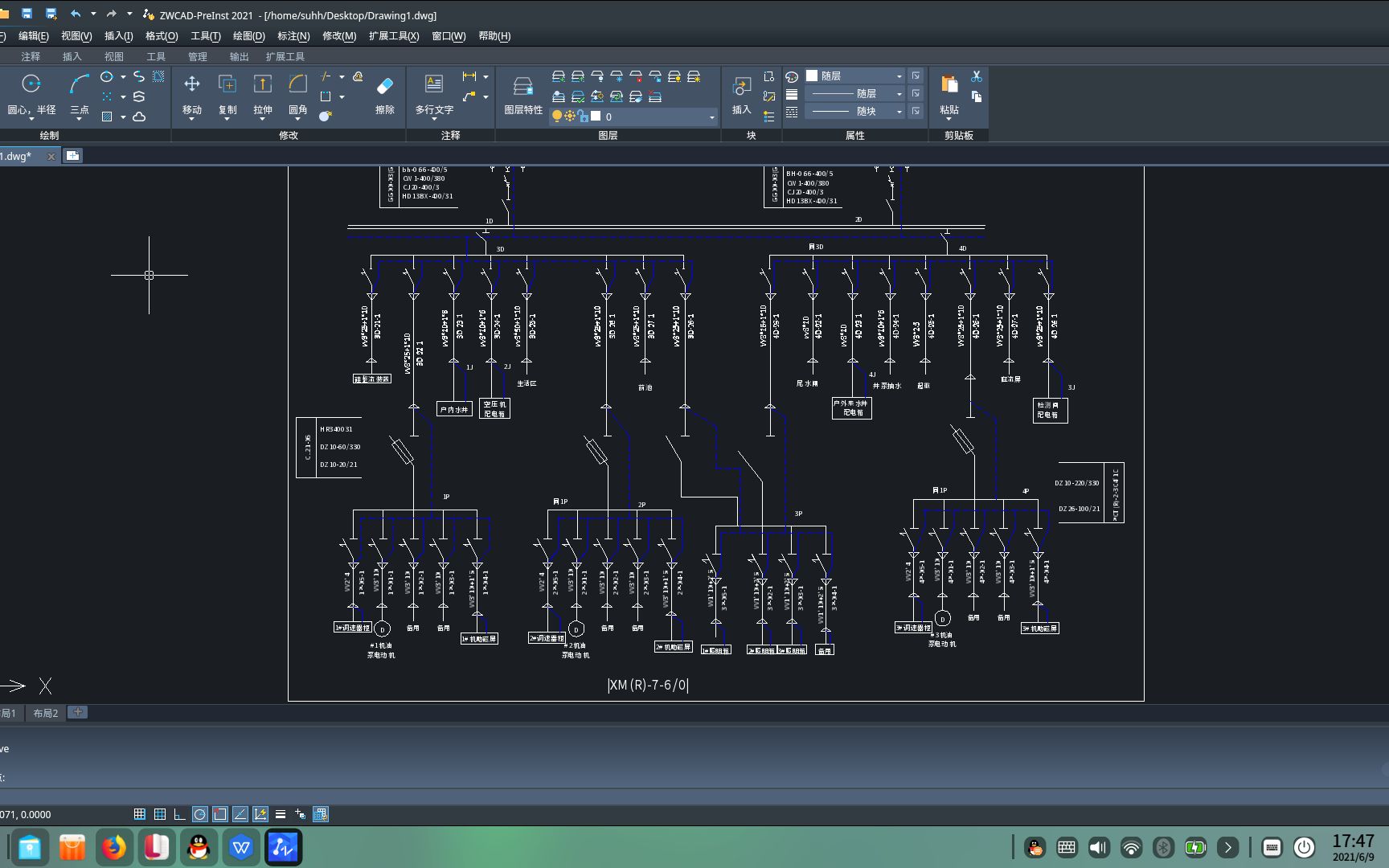
Task: Select the linear dimension tool
Action: click(x=469, y=76)
